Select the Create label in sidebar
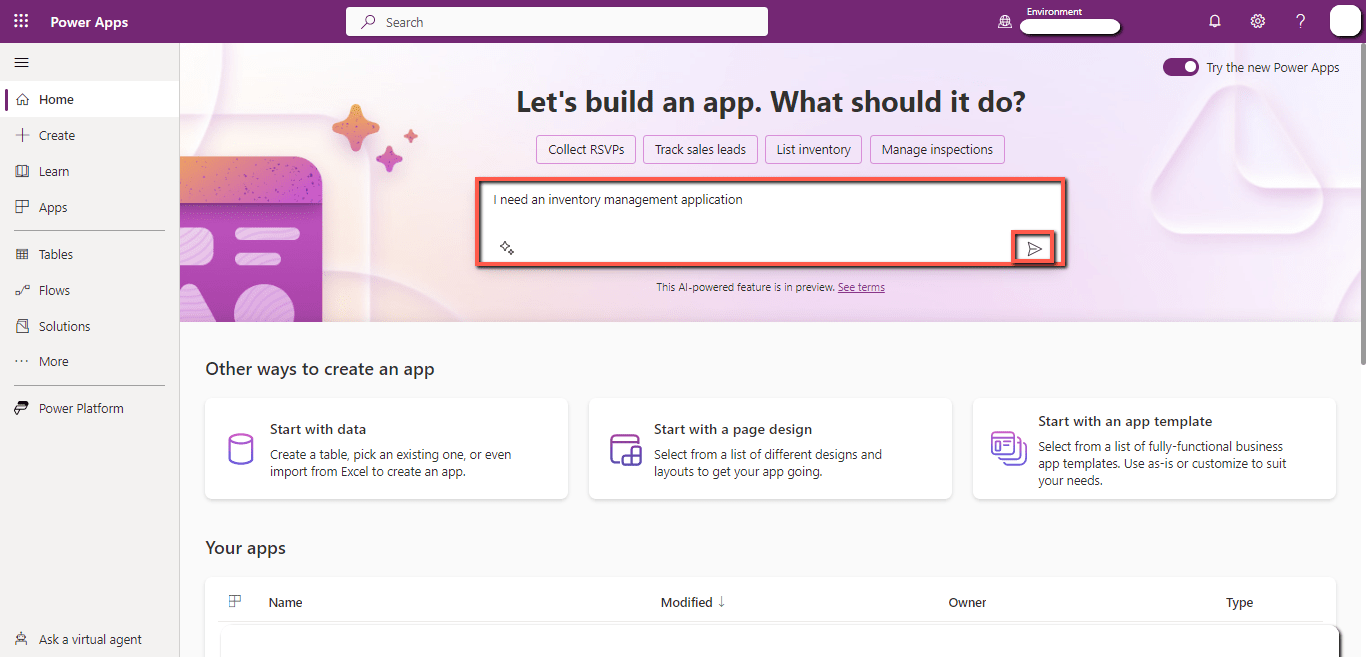 point(57,135)
